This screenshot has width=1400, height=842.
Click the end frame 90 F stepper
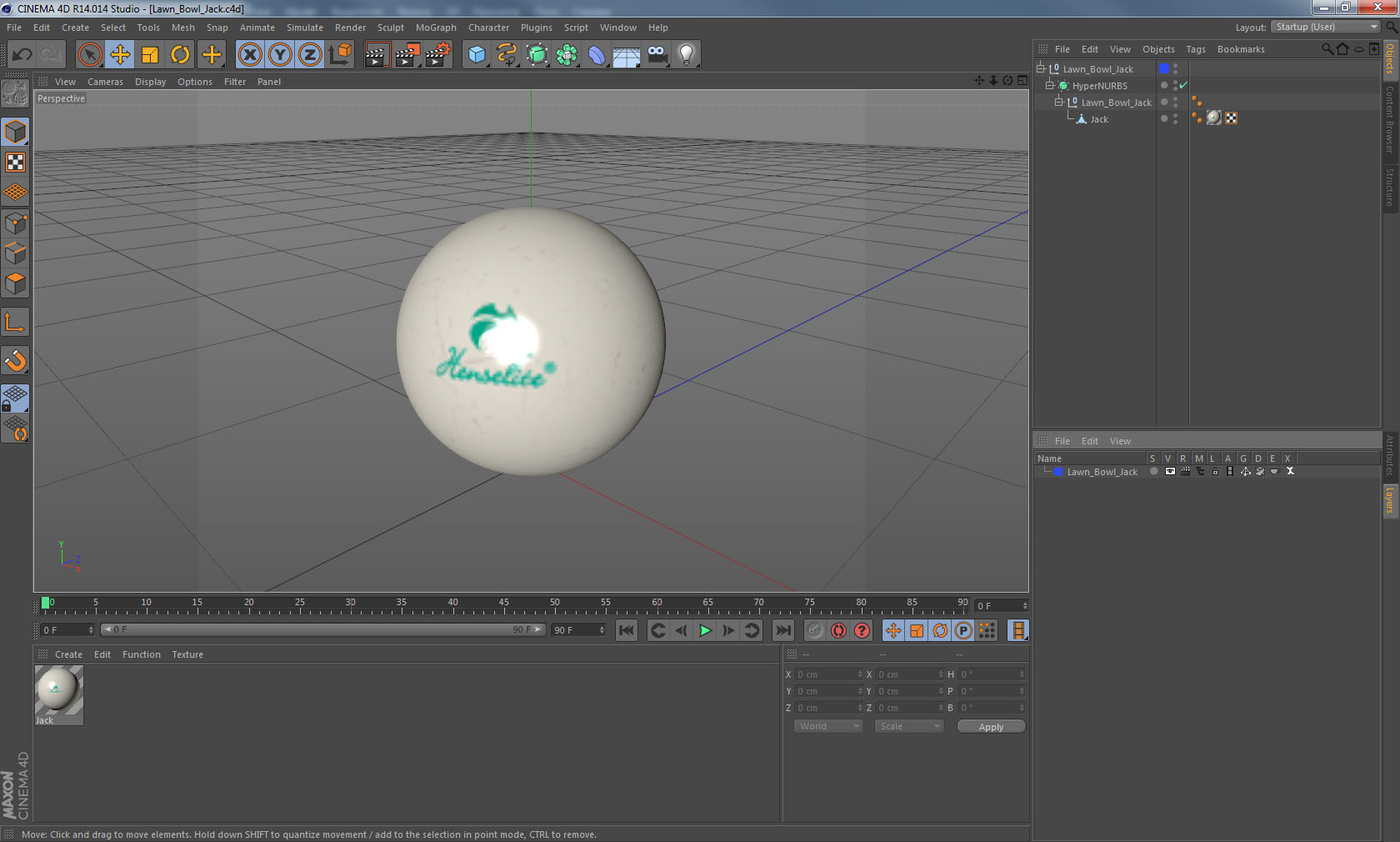pyautogui.click(x=602, y=630)
